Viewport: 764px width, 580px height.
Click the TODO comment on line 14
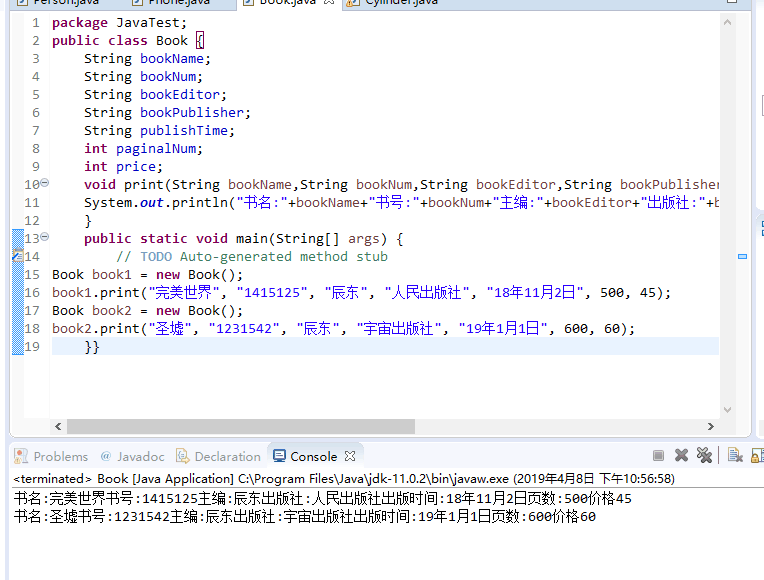(x=252, y=257)
